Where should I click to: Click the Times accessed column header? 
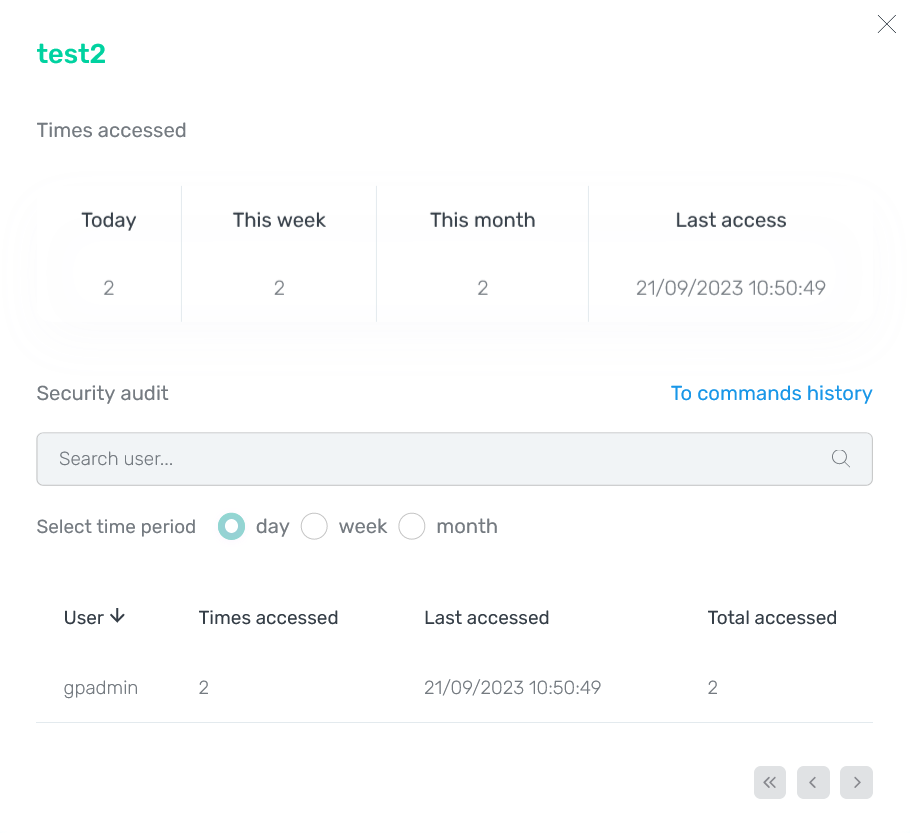268,617
